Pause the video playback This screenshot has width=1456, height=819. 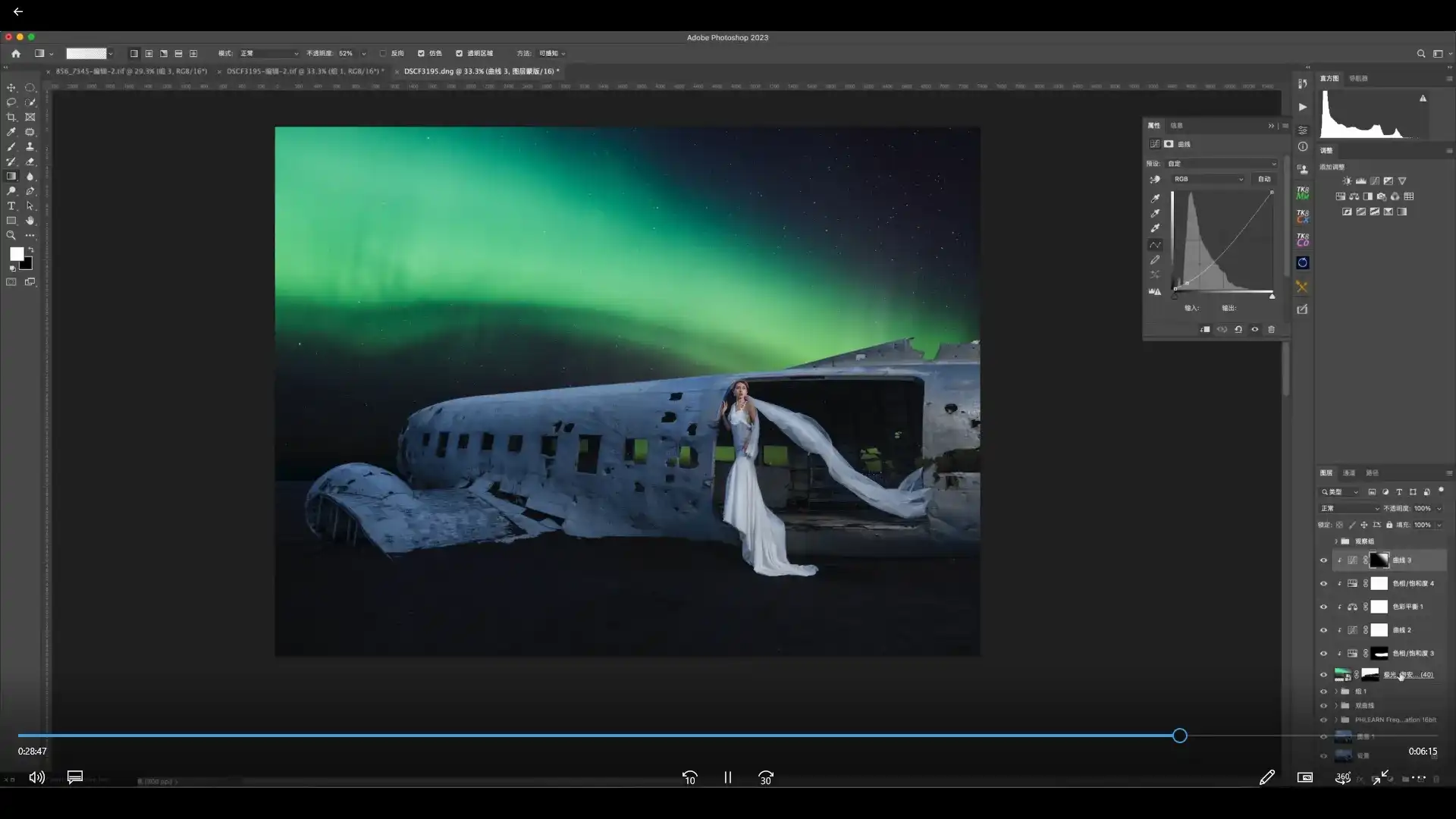pos(728,778)
